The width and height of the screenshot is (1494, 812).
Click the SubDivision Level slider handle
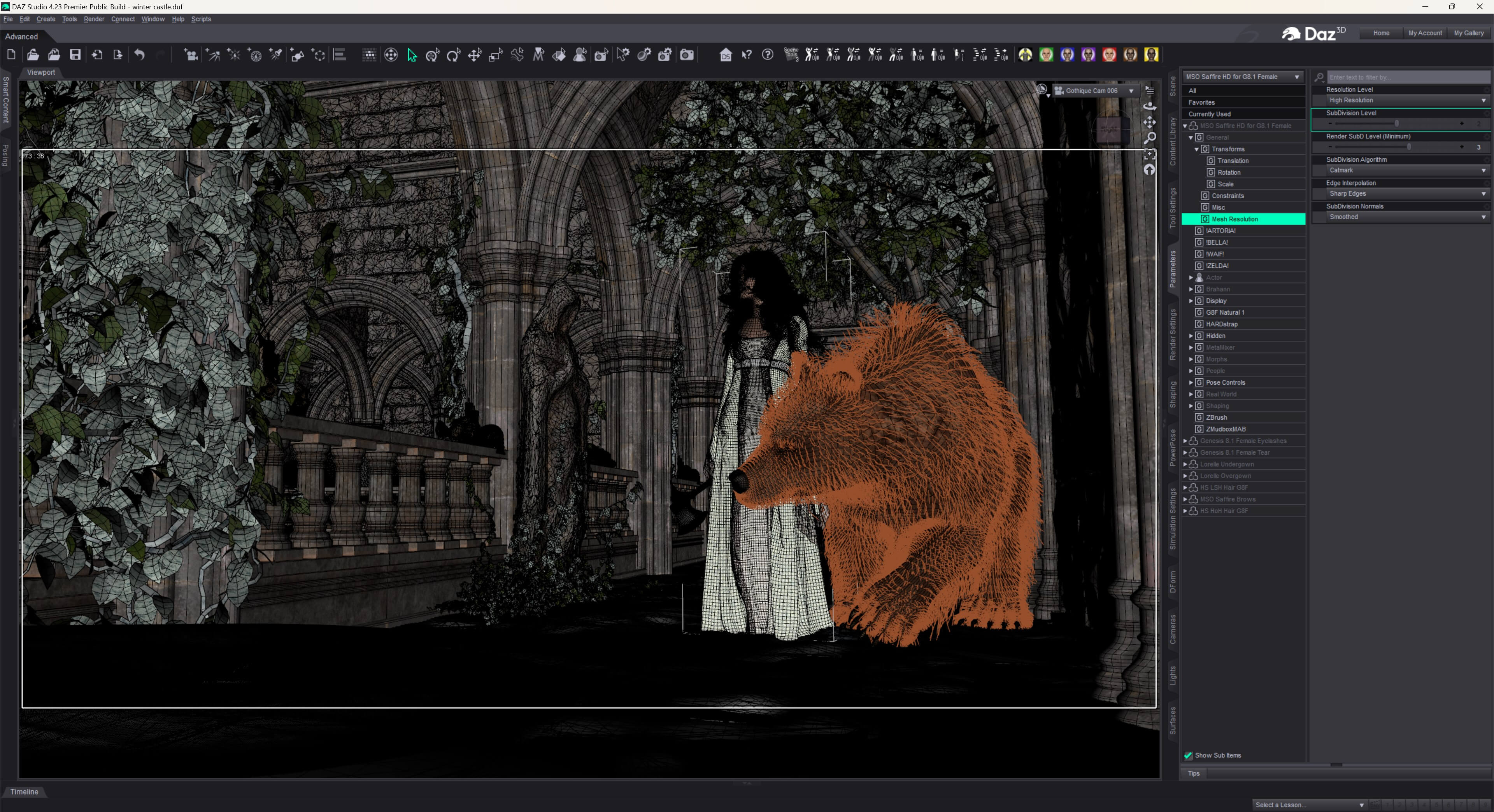point(1397,123)
